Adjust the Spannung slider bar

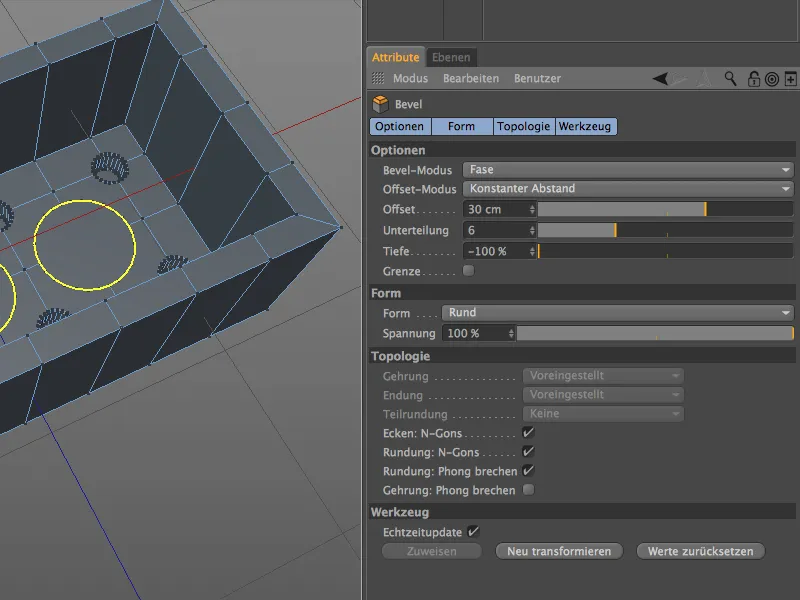[655, 334]
